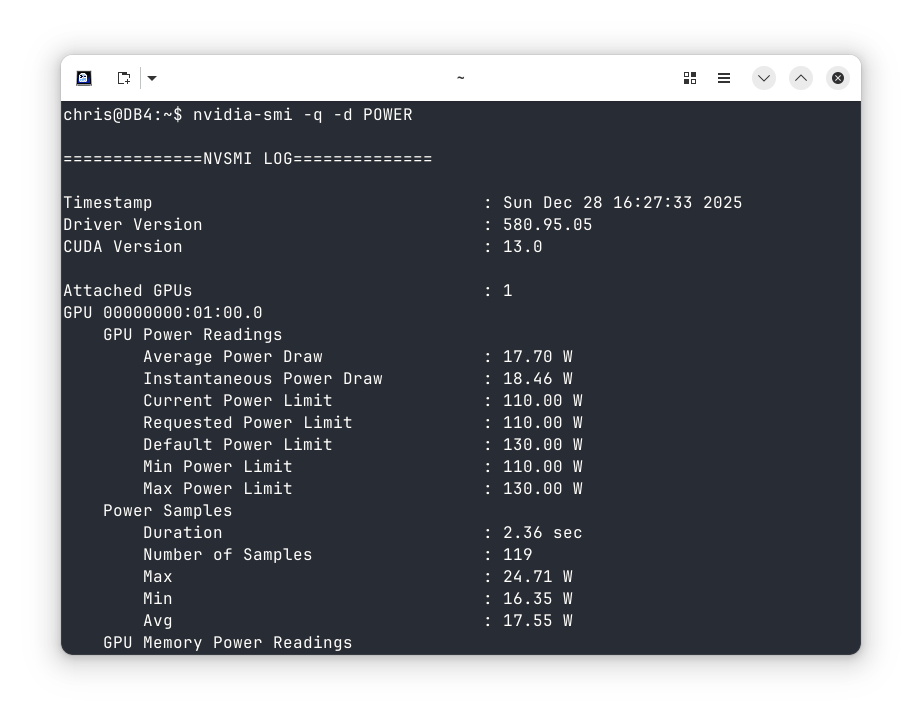The width and height of the screenshot is (922, 722).
Task: Click the "~" window title
Action: coord(460,78)
